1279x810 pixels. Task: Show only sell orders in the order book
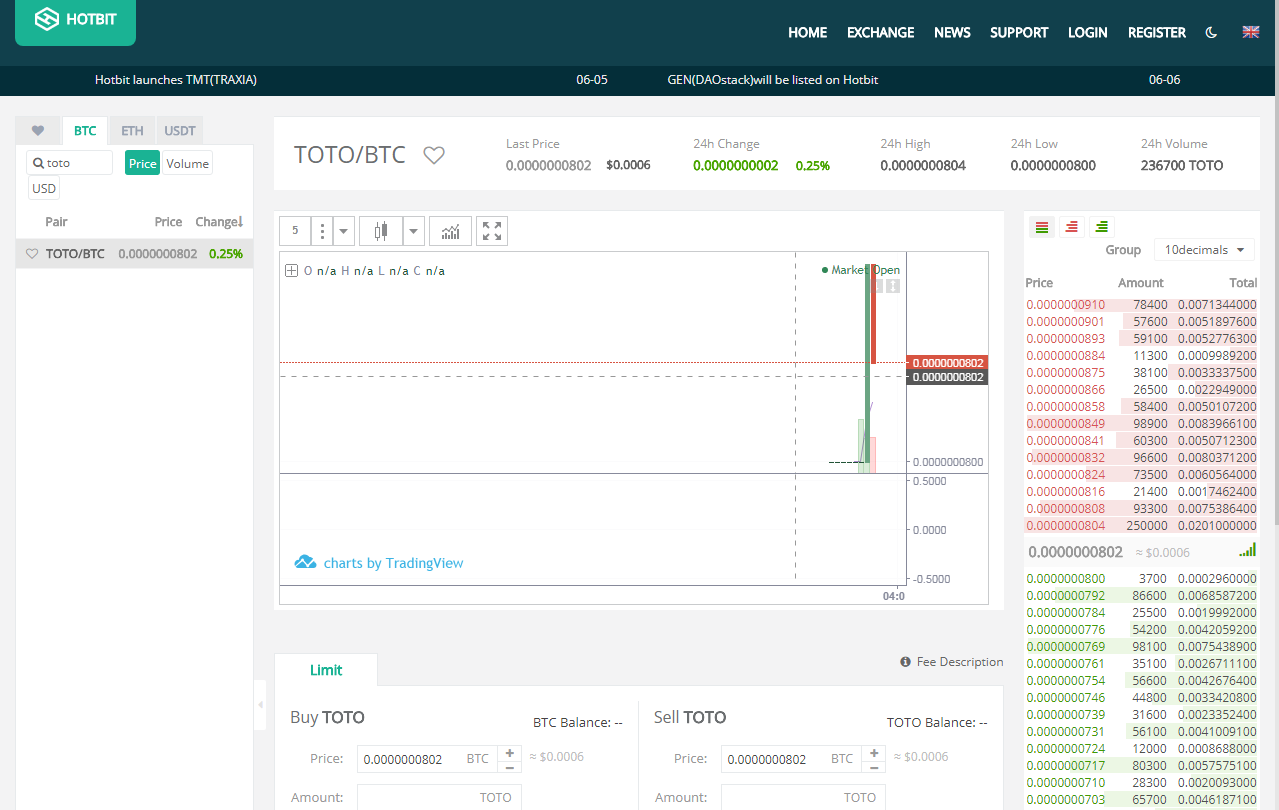coord(1071,227)
